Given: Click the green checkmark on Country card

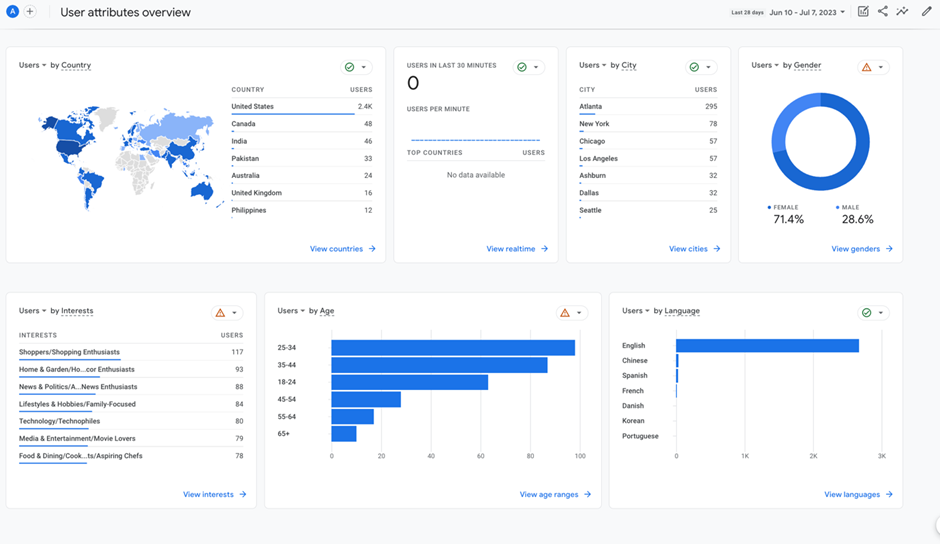Looking at the screenshot, I should point(349,67).
